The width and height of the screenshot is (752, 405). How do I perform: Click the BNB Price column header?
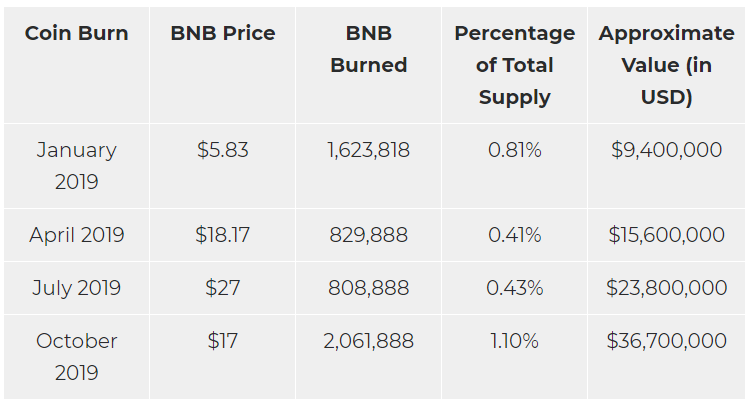click(223, 33)
